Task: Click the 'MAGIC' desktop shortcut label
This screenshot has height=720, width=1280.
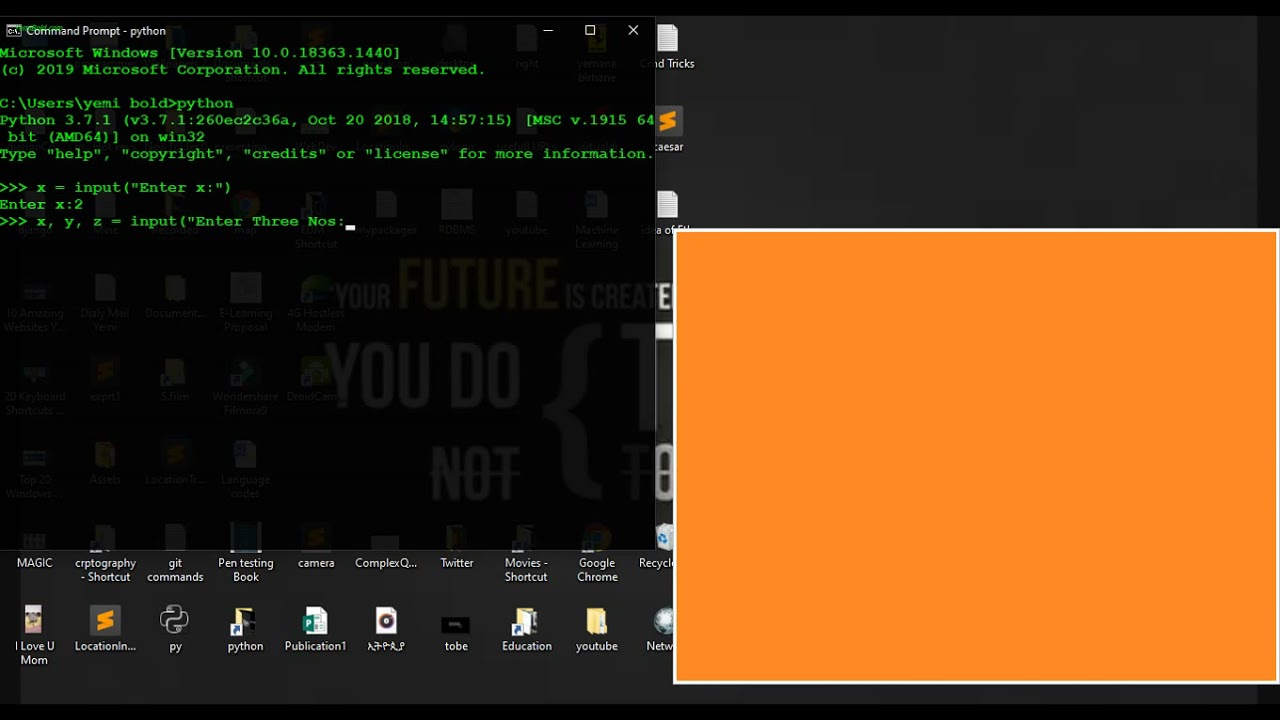Action: pos(34,563)
